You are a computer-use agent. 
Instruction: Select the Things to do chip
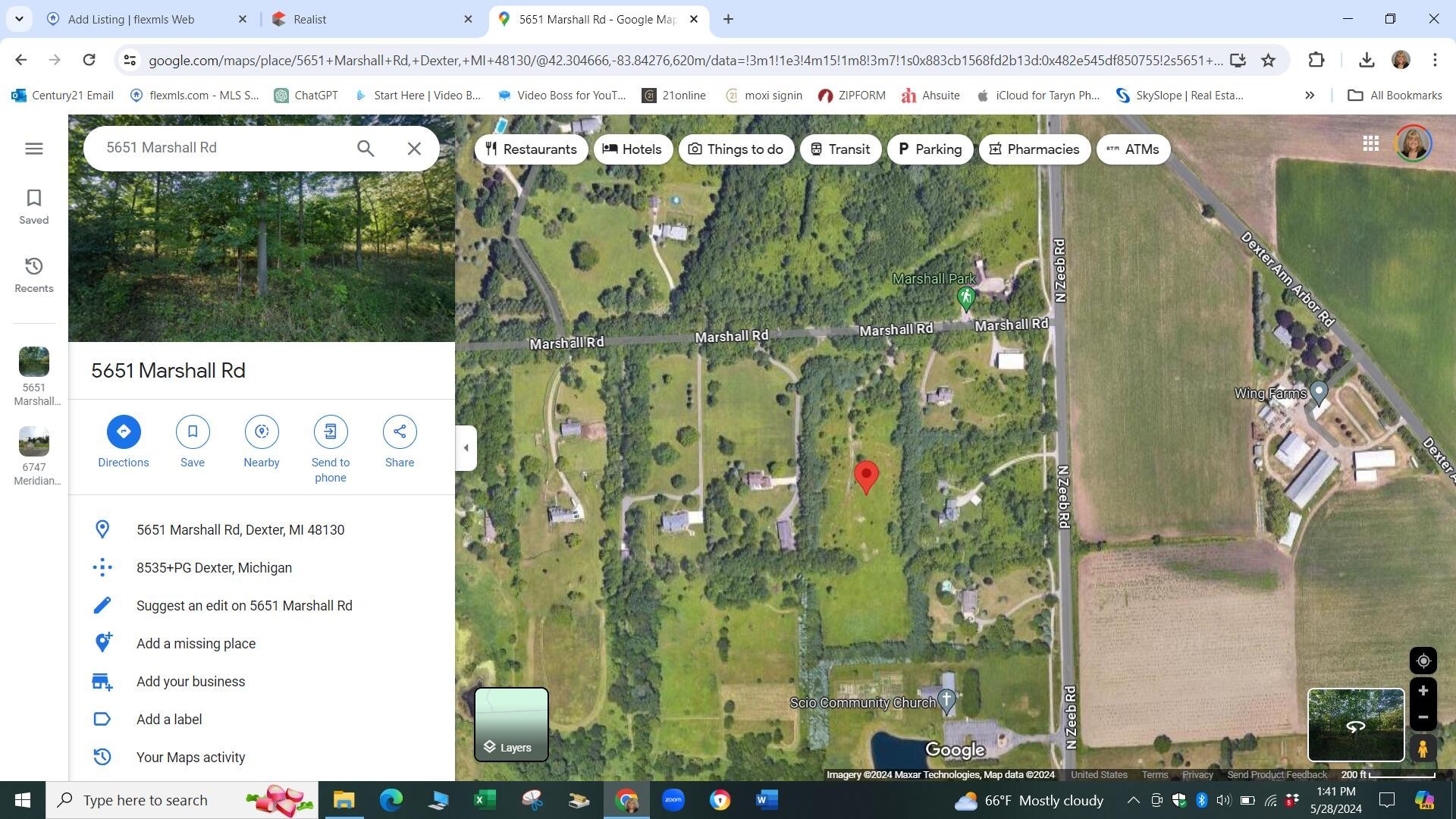click(736, 149)
